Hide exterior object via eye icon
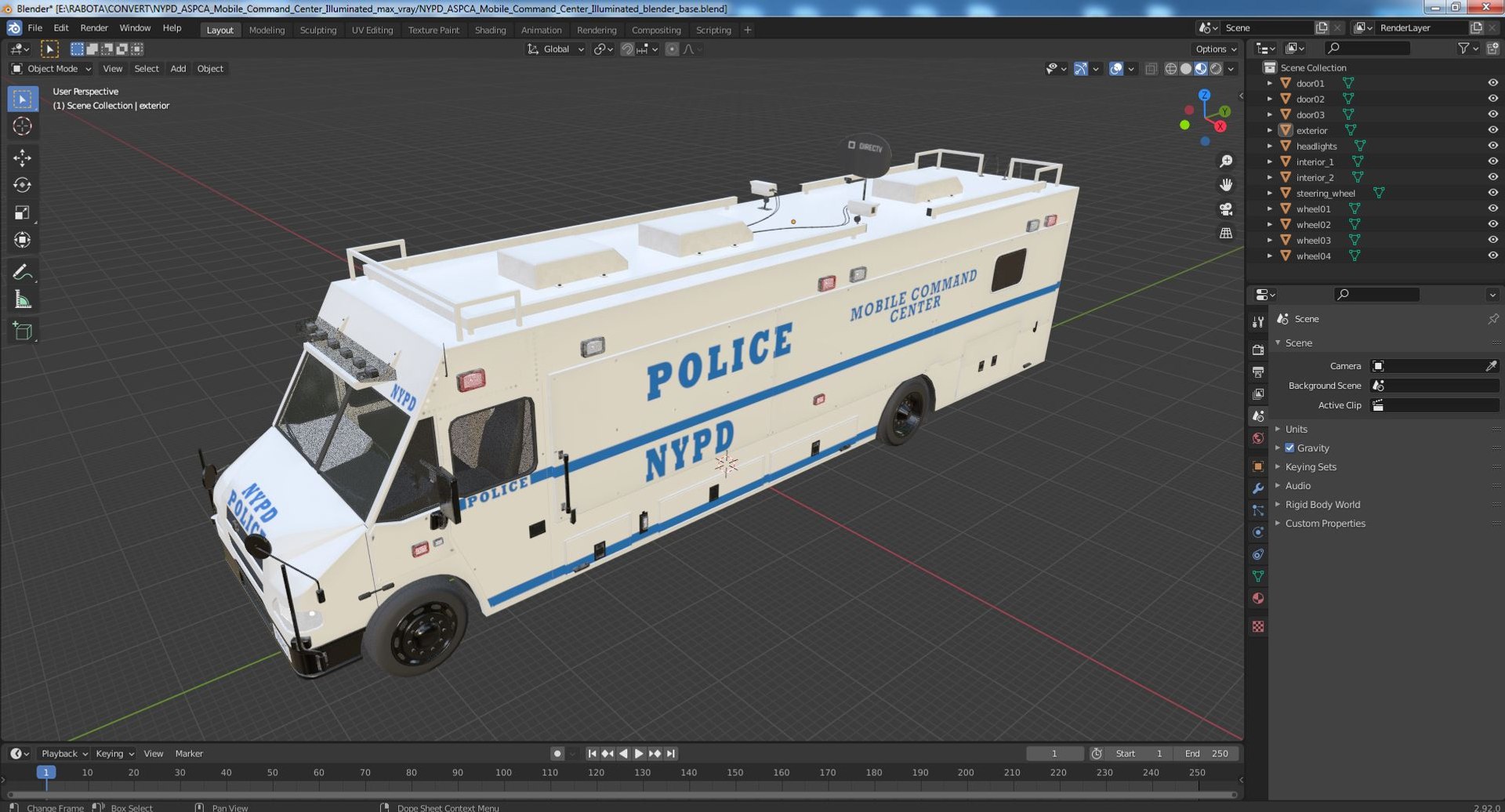1505x812 pixels. coord(1492,130)
